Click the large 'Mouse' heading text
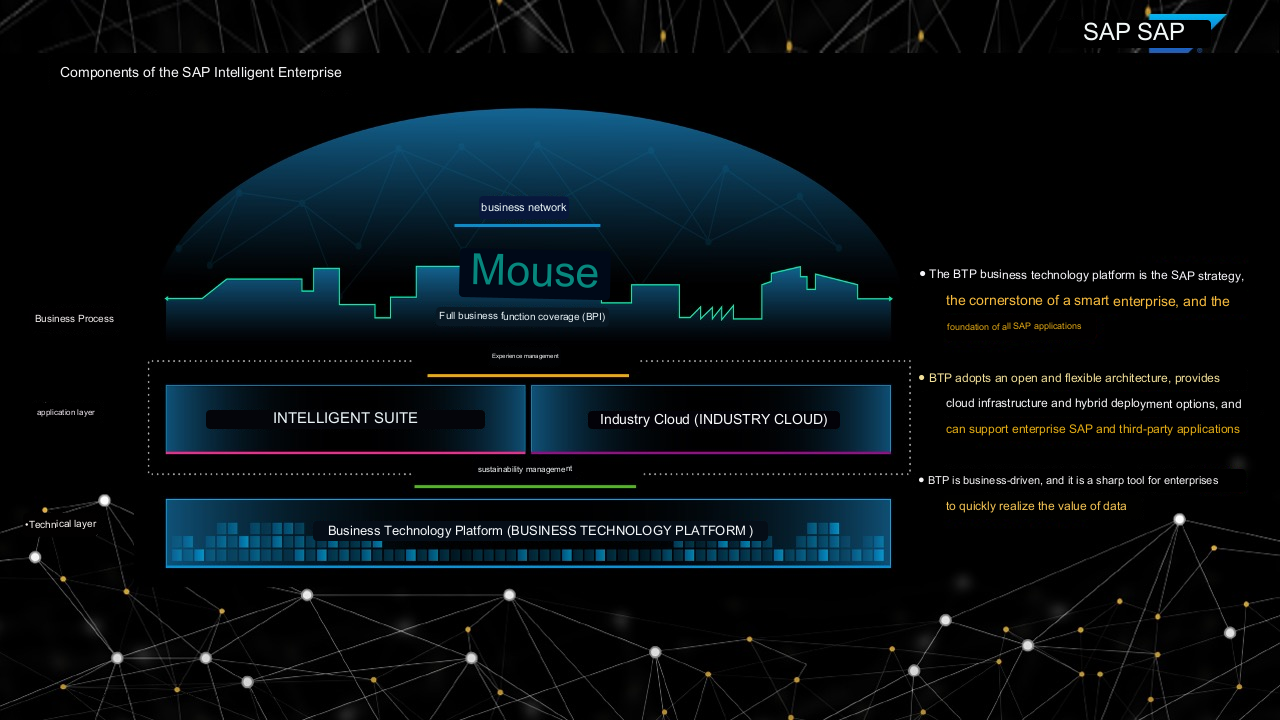The image size is (1280, 720). (x=535, y=271)
